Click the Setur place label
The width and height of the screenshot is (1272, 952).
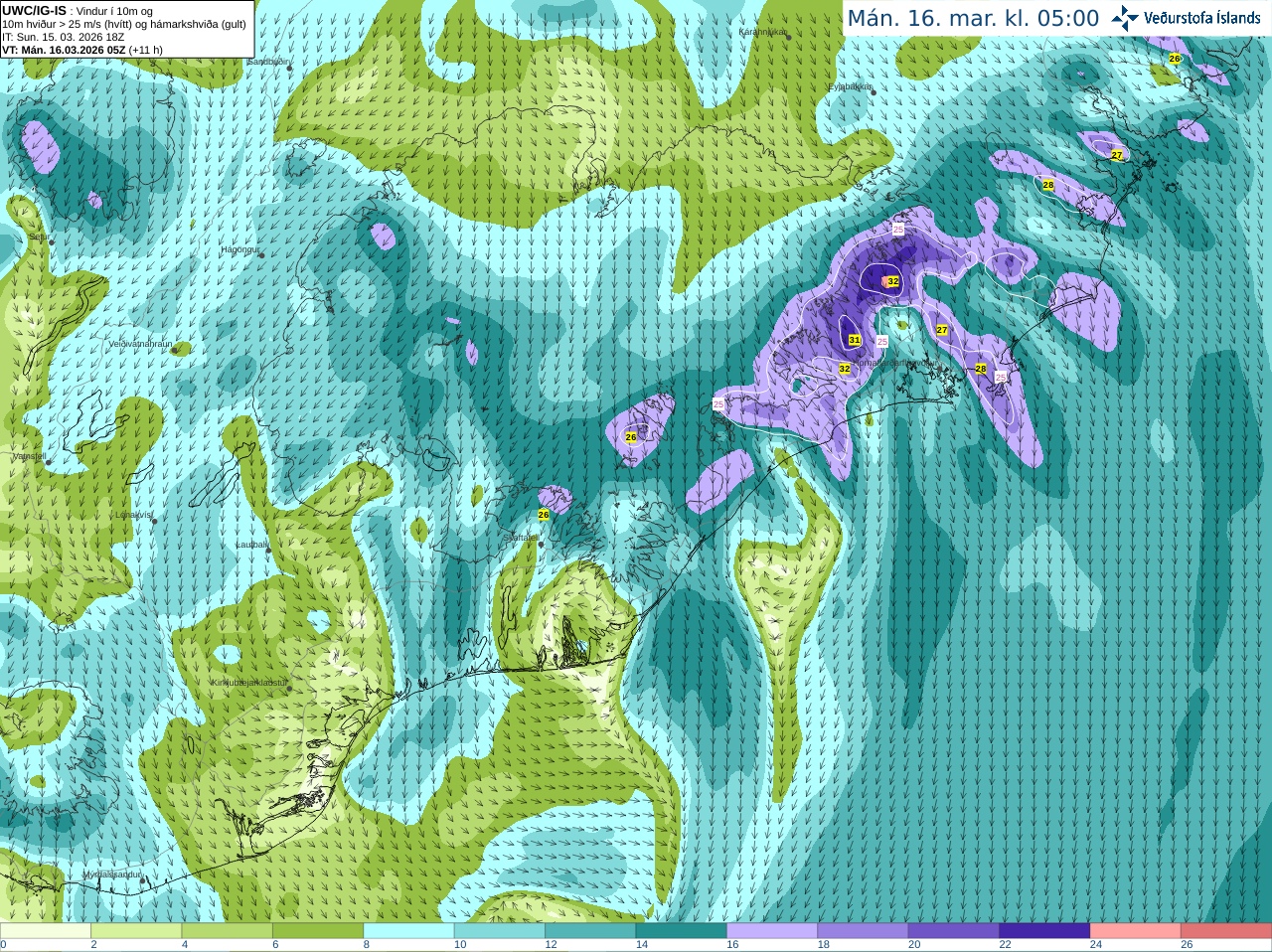pos(39,237)
